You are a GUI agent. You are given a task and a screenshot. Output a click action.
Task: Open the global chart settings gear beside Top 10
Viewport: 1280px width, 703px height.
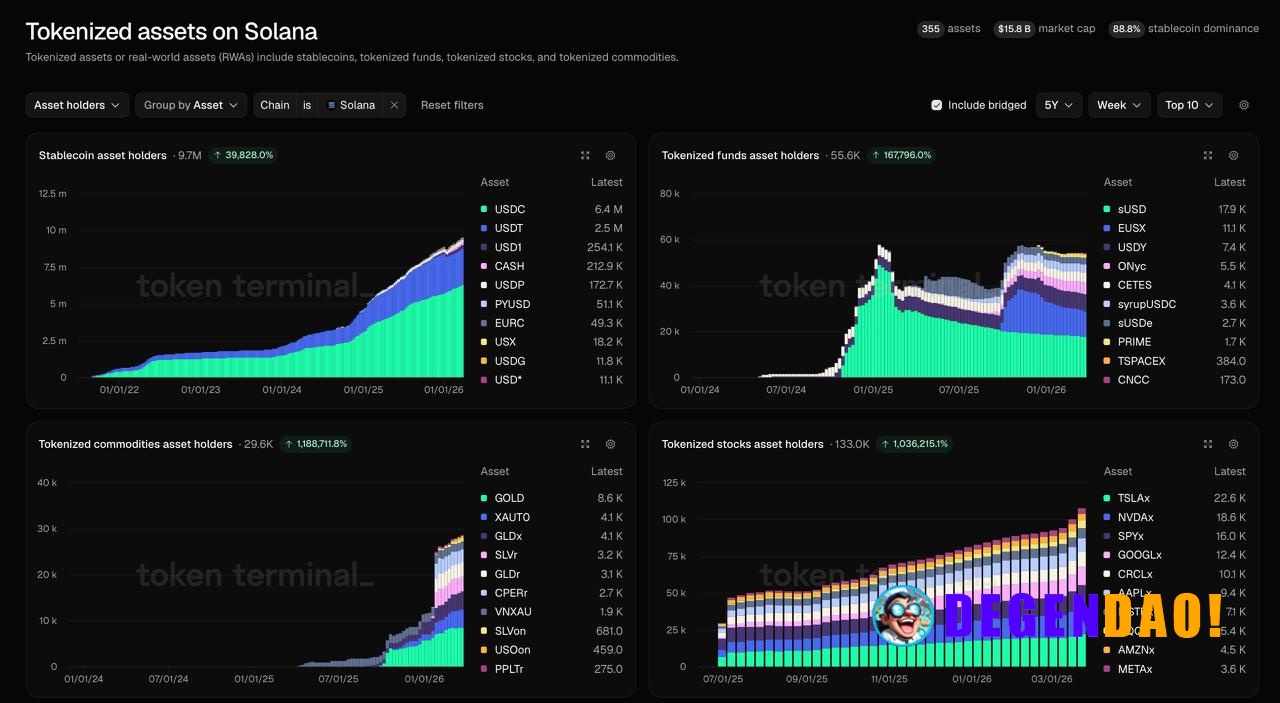[1244, 105]
